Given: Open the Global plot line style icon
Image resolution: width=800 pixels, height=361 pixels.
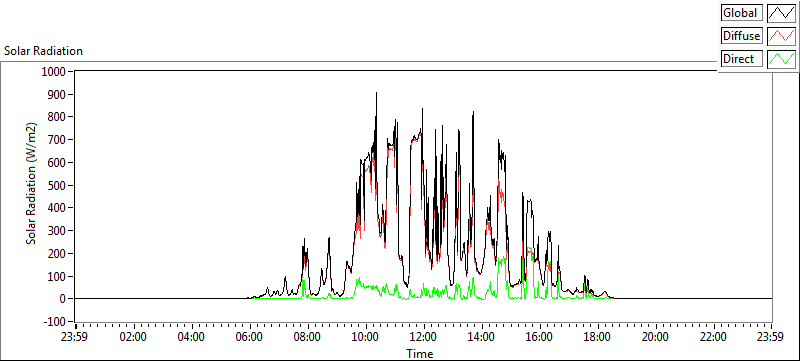Looking at the screenshot, I should (782, 13).
